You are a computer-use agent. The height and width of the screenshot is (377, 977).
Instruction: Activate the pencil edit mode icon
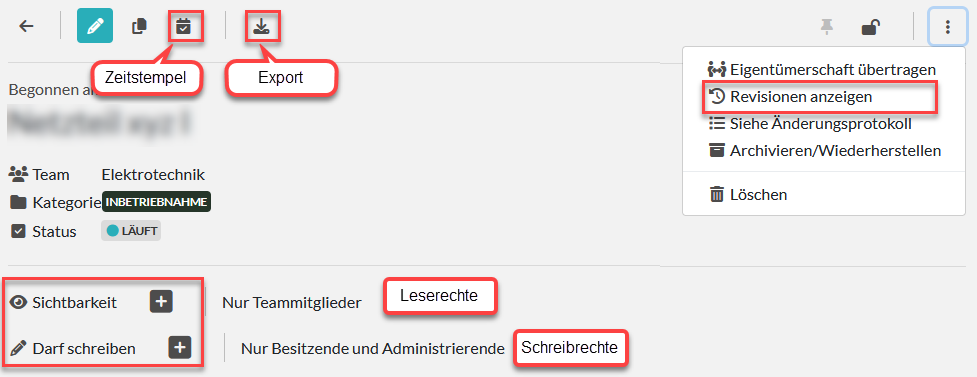coord(95,26)
